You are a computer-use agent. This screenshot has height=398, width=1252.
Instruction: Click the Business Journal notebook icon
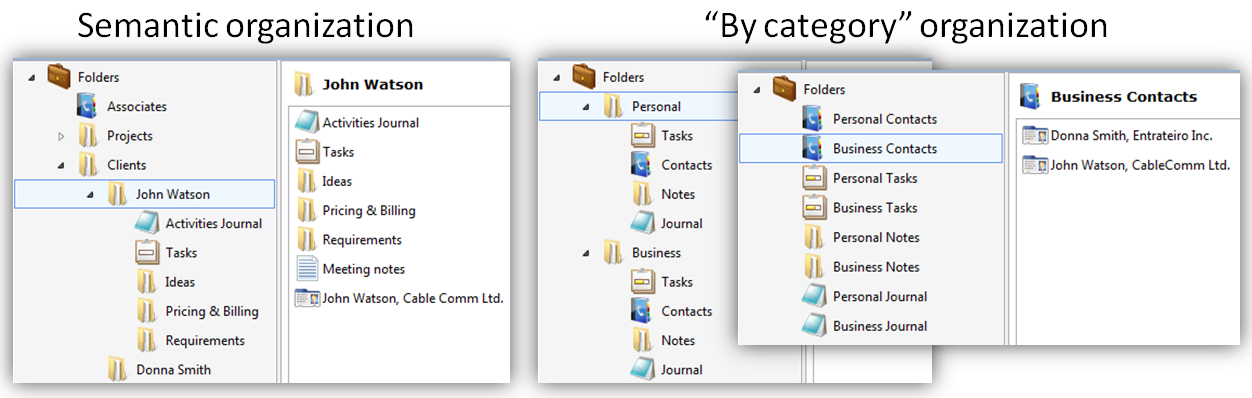(814, 325)
